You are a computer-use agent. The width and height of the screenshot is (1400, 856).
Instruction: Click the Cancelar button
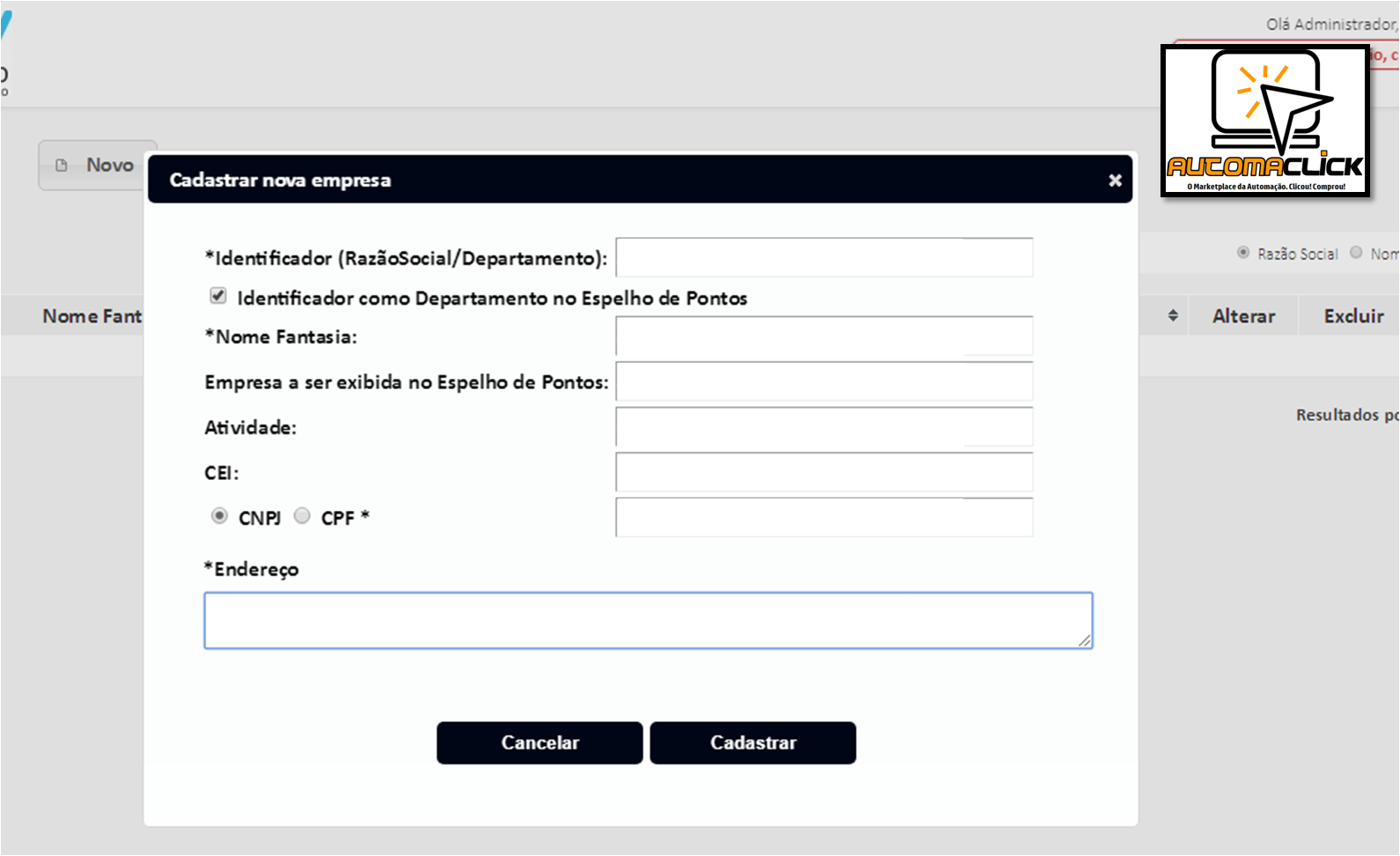(x=540, y=742)
